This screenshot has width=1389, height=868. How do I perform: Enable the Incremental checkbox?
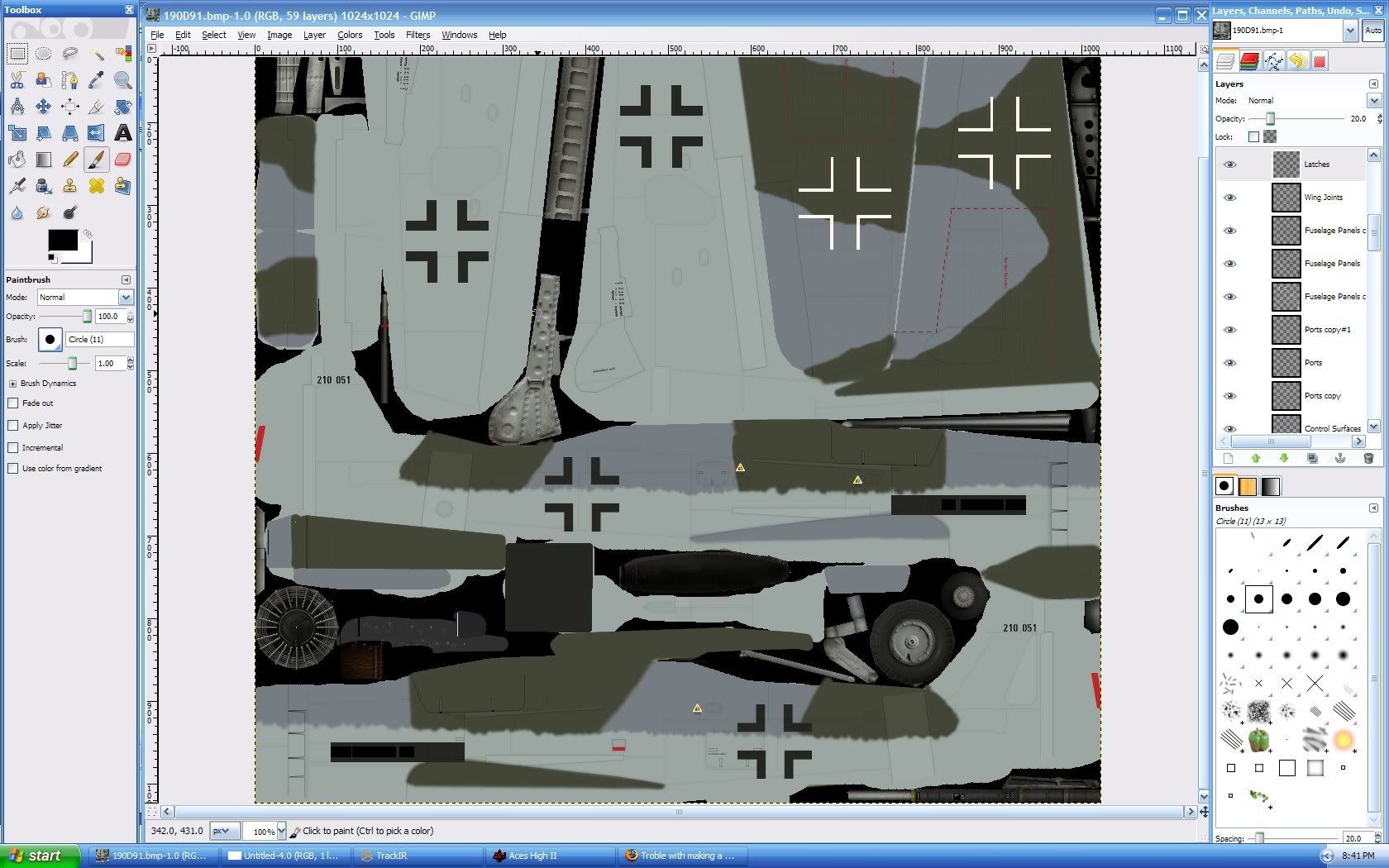tap(12, 448)
